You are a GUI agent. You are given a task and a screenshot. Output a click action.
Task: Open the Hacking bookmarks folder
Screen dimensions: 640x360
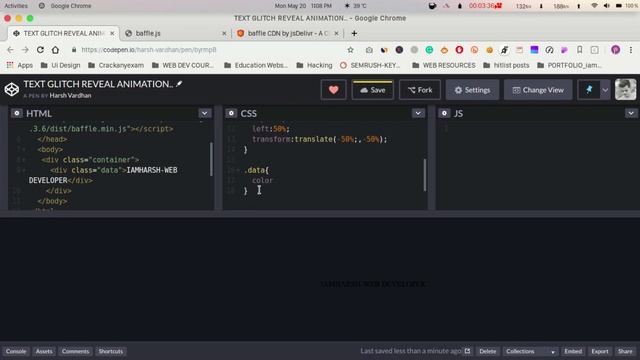tap(314, 65)
